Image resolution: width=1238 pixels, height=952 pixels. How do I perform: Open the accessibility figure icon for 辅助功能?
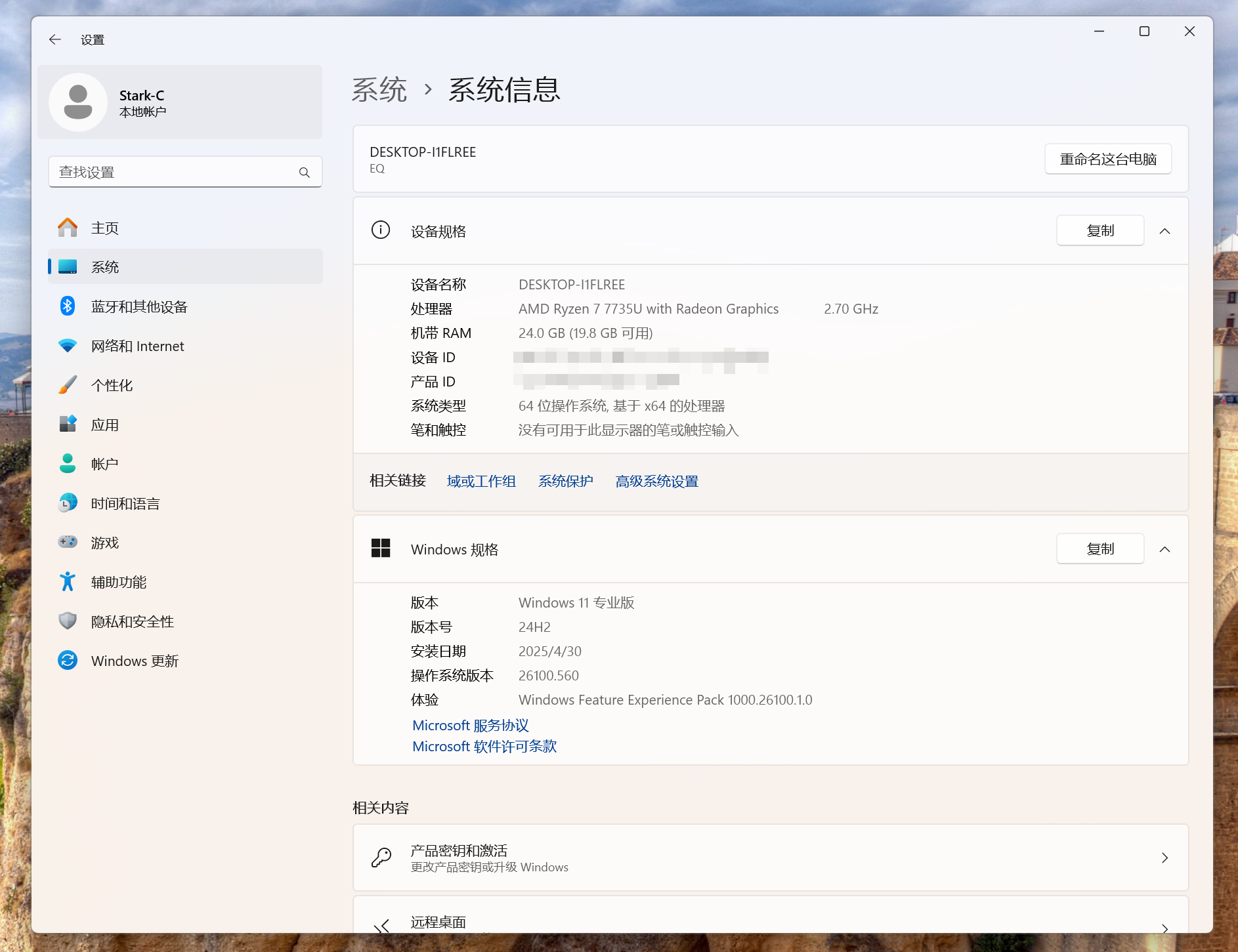pyautogui.click(x=68, y=582)
